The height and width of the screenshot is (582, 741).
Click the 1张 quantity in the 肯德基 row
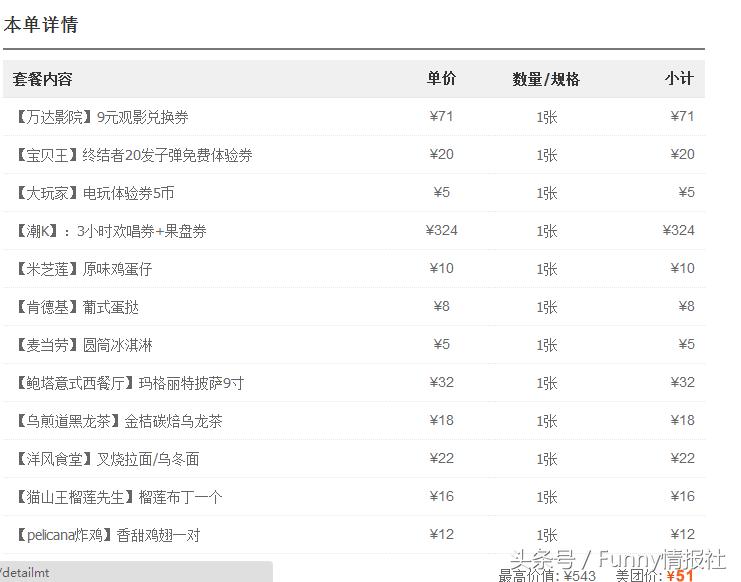coord(547,308)
